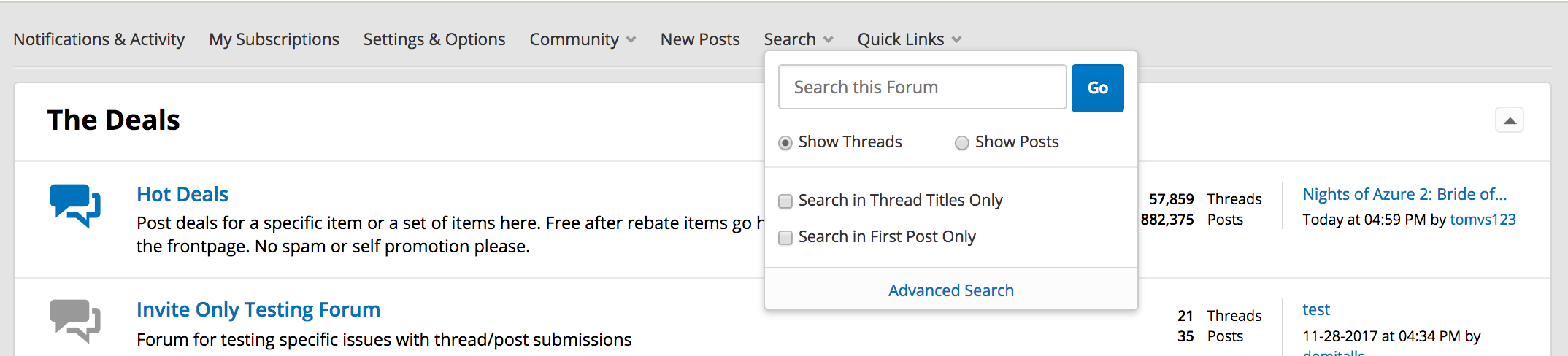Select the Show Posts radio button

962,143
